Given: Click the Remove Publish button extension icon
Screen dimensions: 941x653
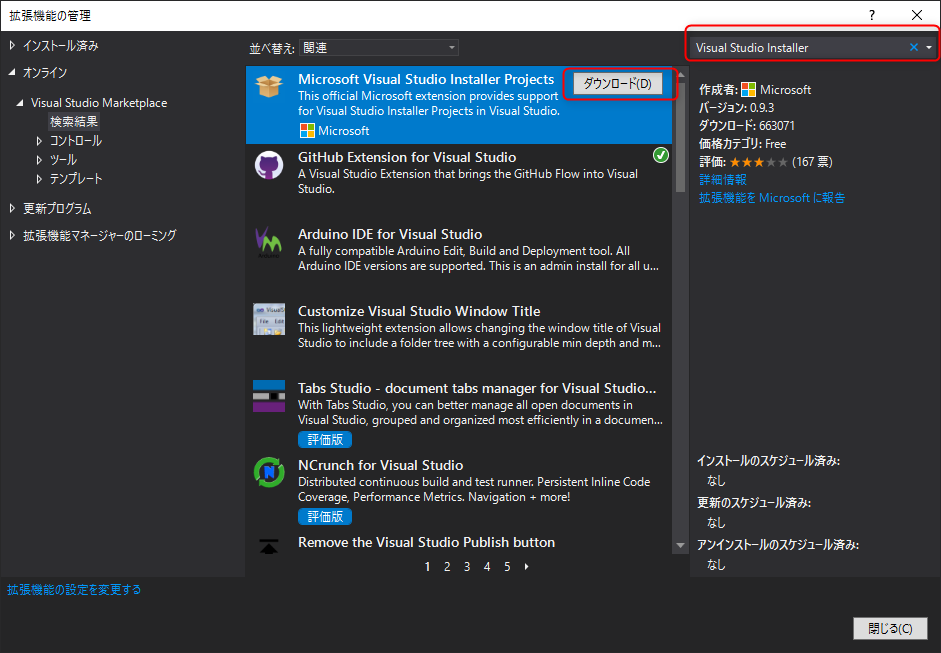Looking at the screenshot, I should (269, 546).
